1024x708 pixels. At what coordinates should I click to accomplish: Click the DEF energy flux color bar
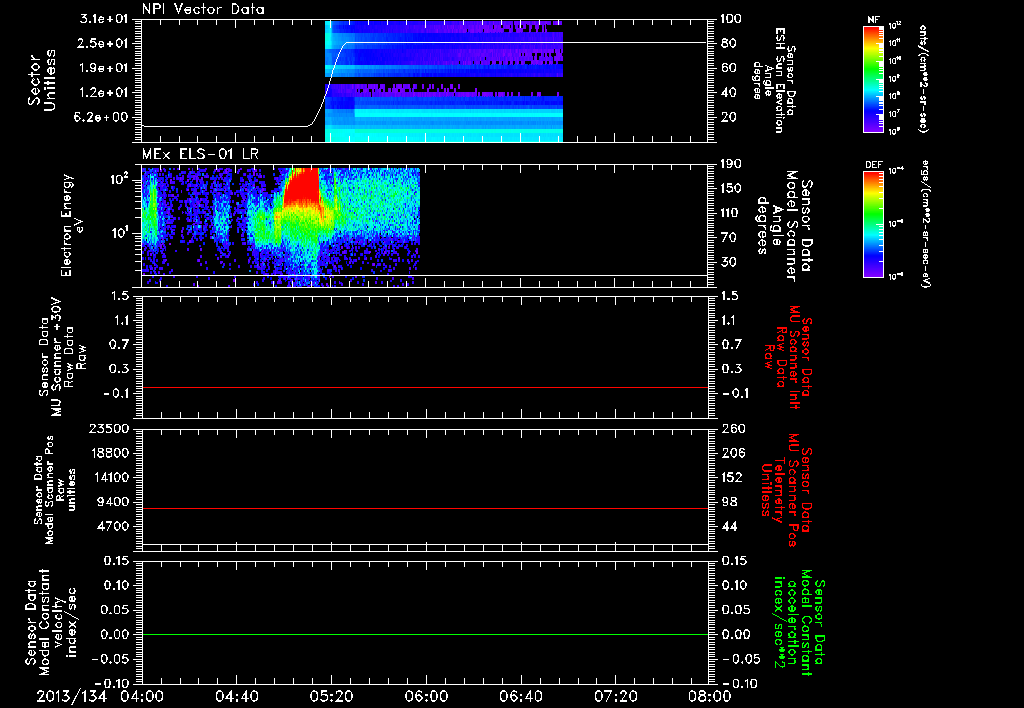pyautogui.click(x=873, y=224)
